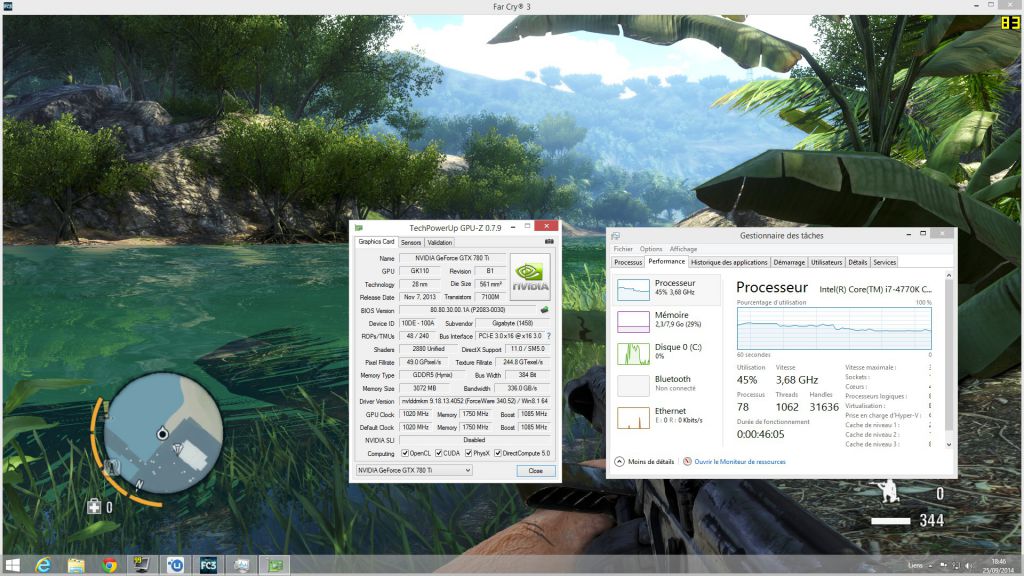Click the GPU-Z title bar app icon
Screen dimensions: 1024x576
pos(359,228)
